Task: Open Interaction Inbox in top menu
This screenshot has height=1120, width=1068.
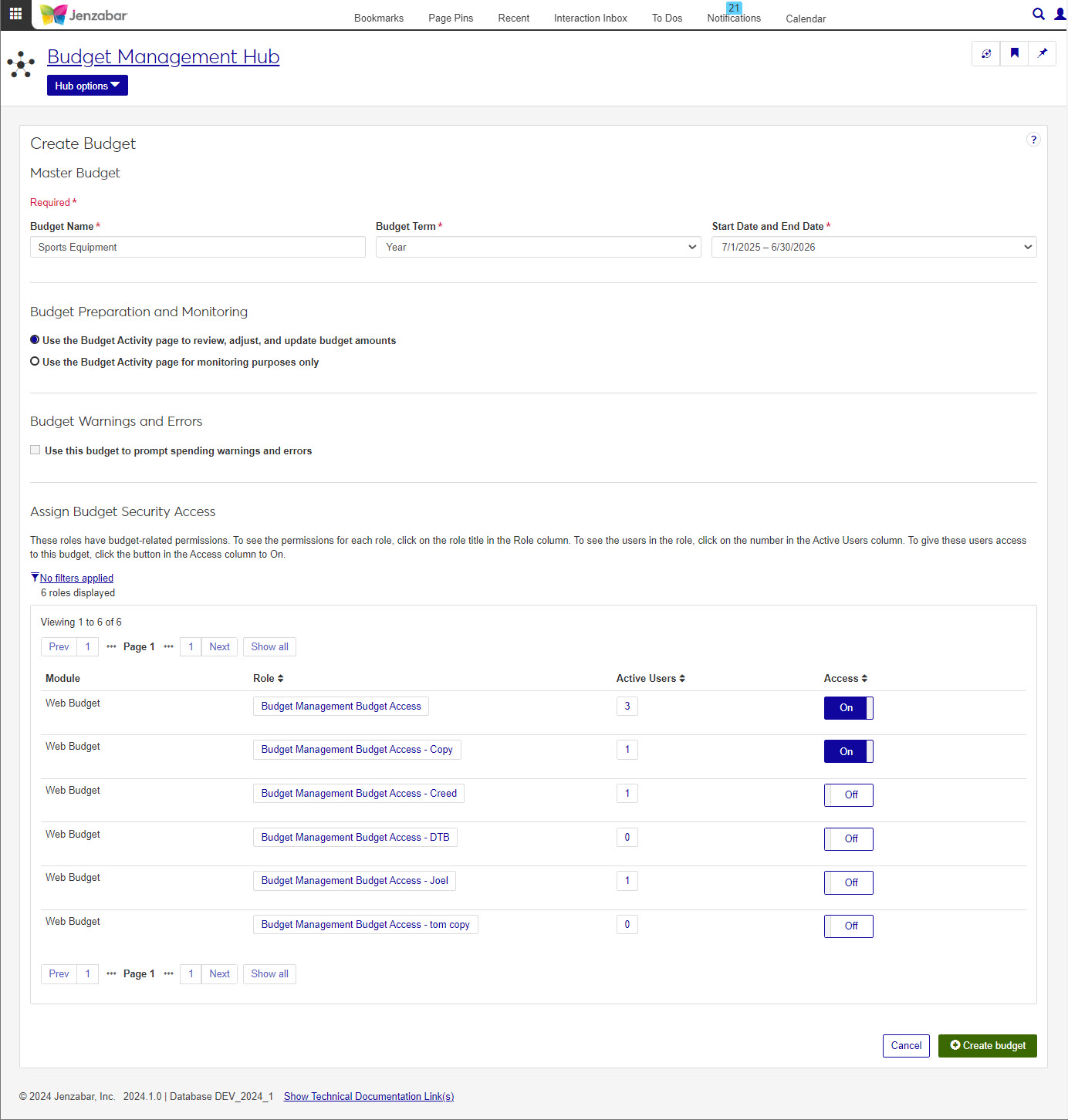Action: point(590,18)
